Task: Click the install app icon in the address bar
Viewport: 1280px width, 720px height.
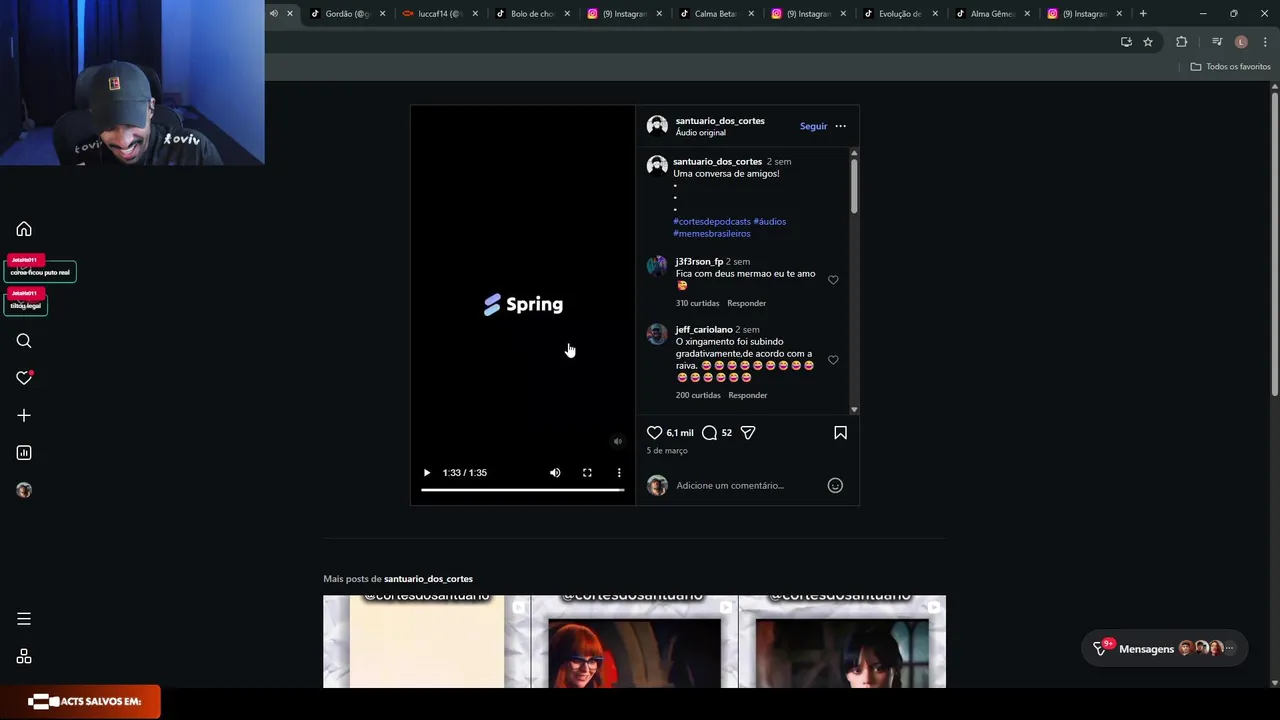Action: click(1126, 42)
